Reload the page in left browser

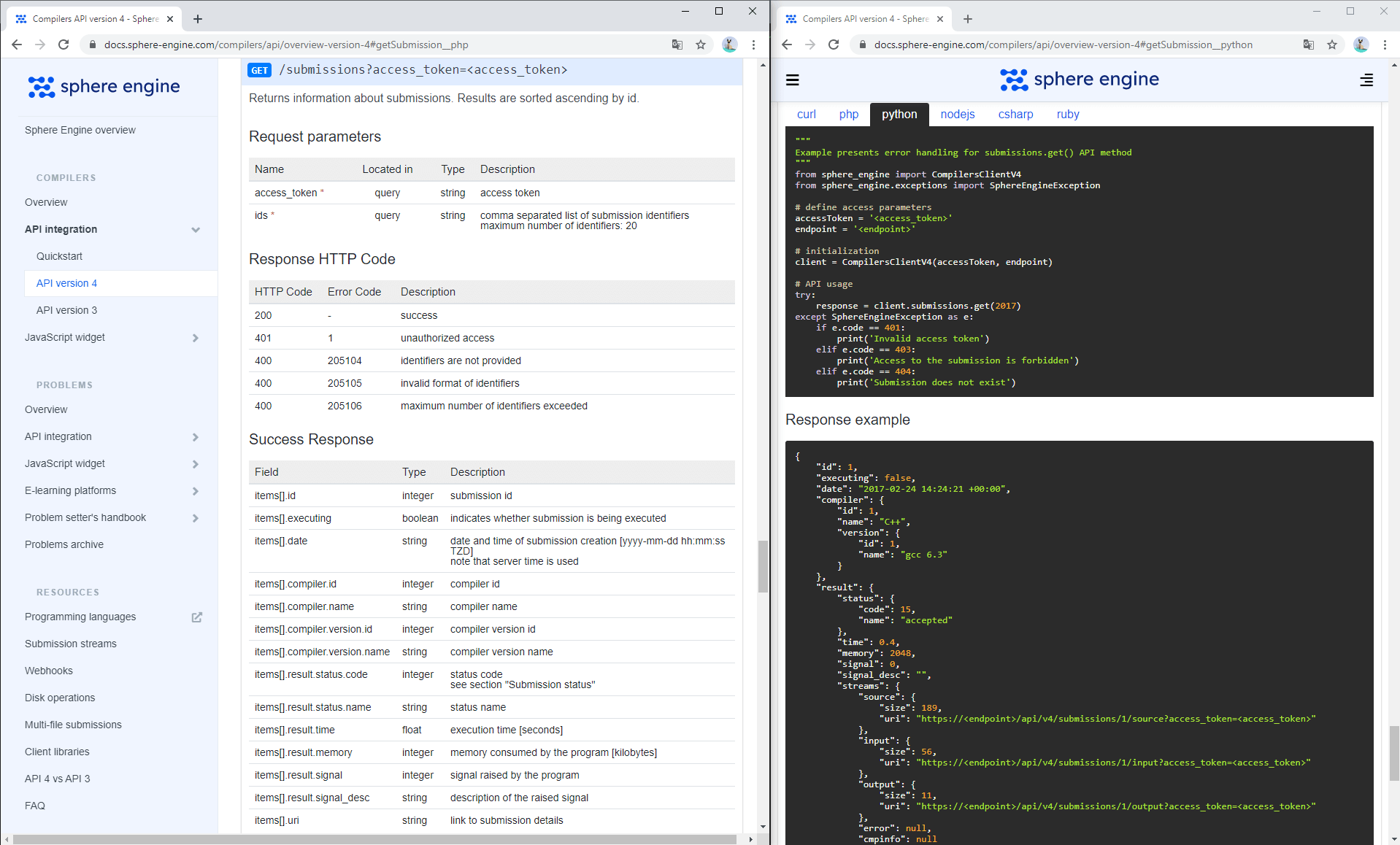coord(64,45)
